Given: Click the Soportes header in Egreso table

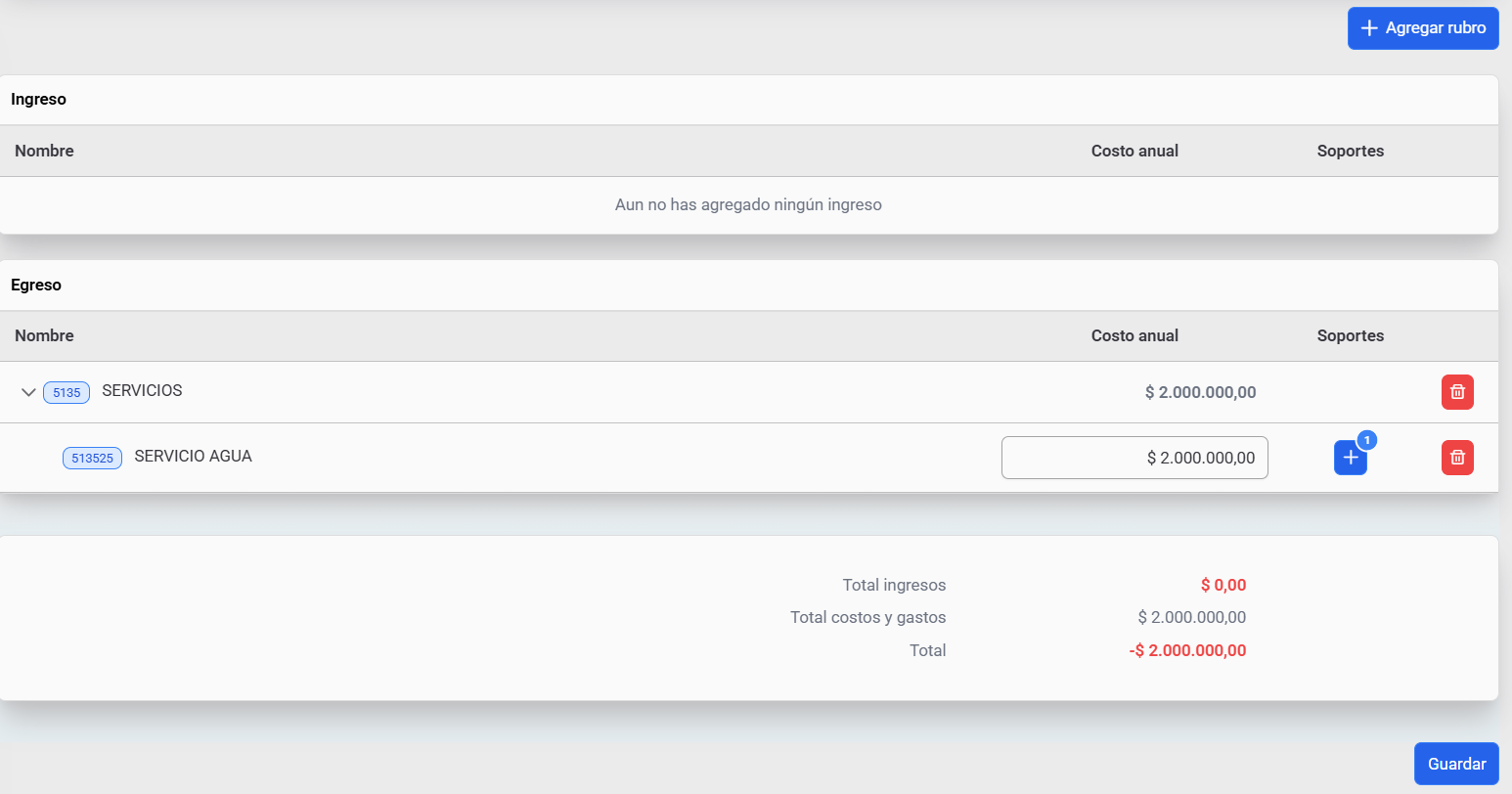Looking at the screenshot, I should tap(1350, 335).
